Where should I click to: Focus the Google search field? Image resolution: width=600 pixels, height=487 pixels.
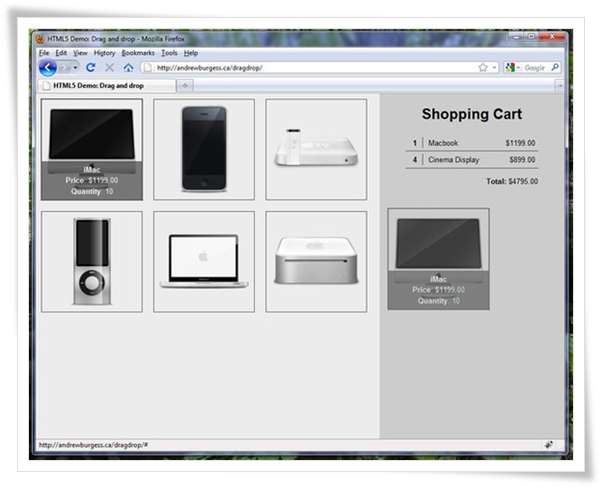(x=536, y=68)
